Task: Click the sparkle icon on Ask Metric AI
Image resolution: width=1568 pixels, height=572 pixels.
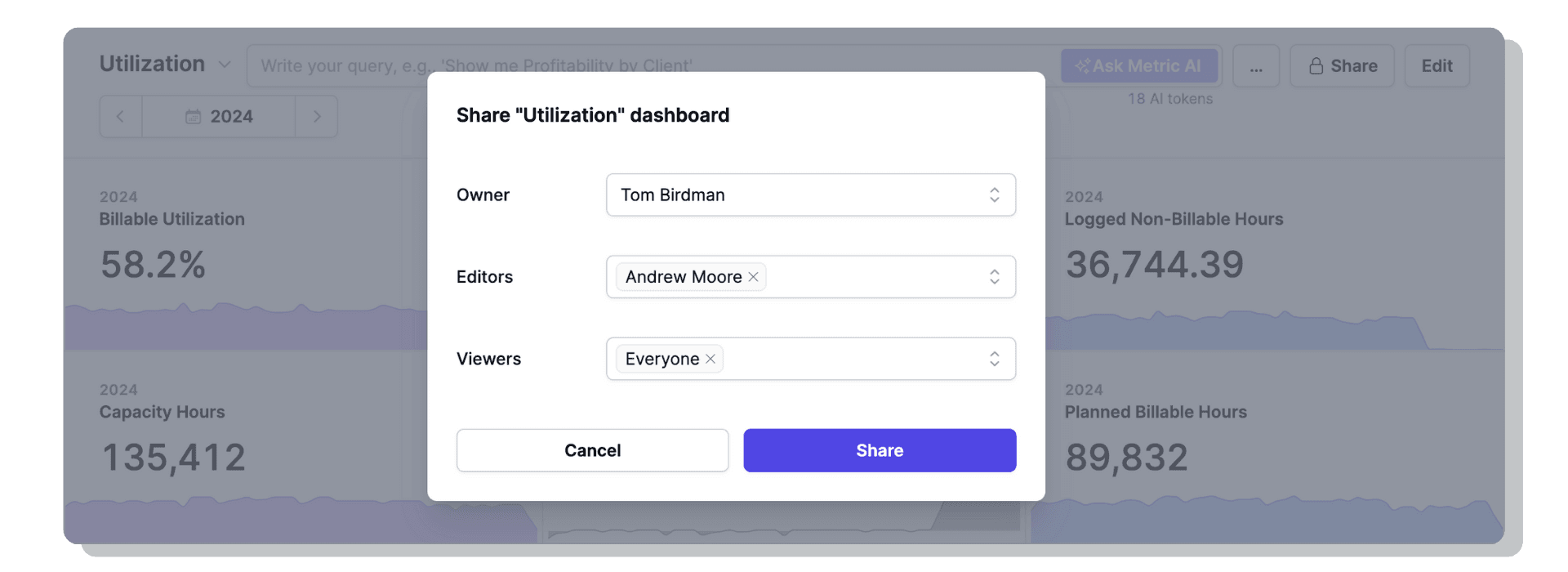Action: (1083, 65)
